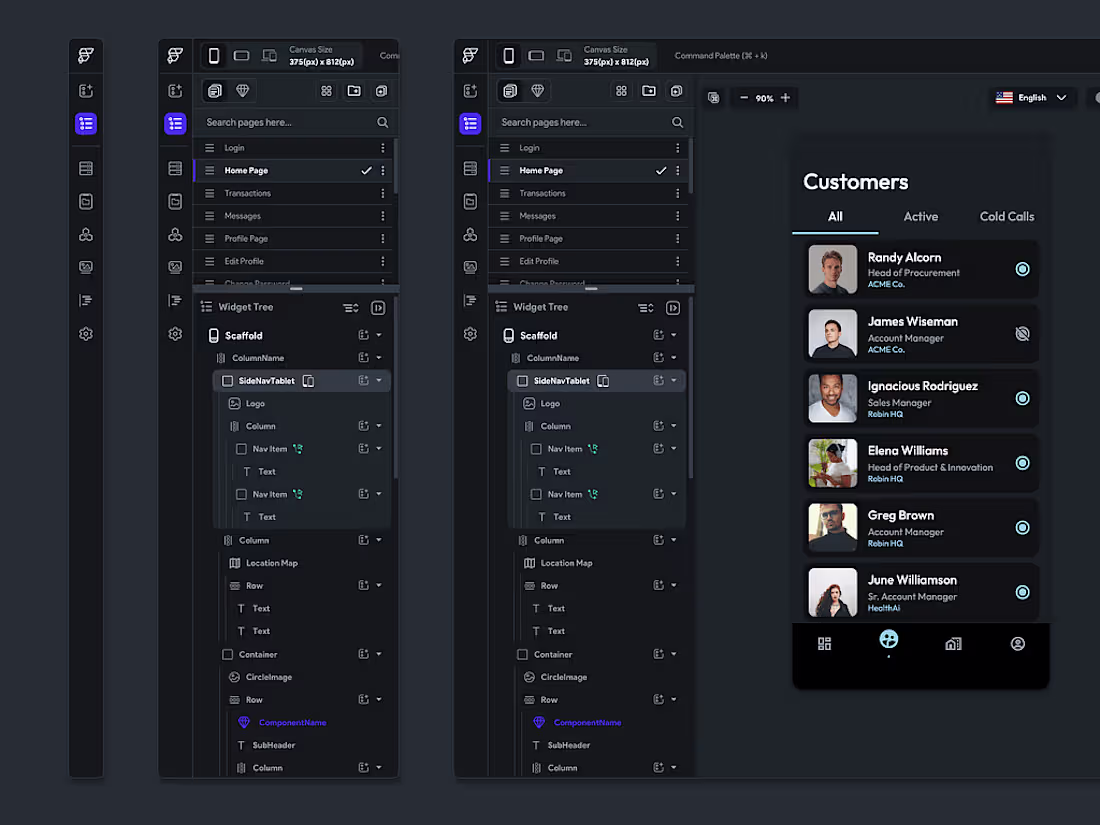Click the add-folder icon above the page list
Viewport: 1100px width, 825px height.
649,91
